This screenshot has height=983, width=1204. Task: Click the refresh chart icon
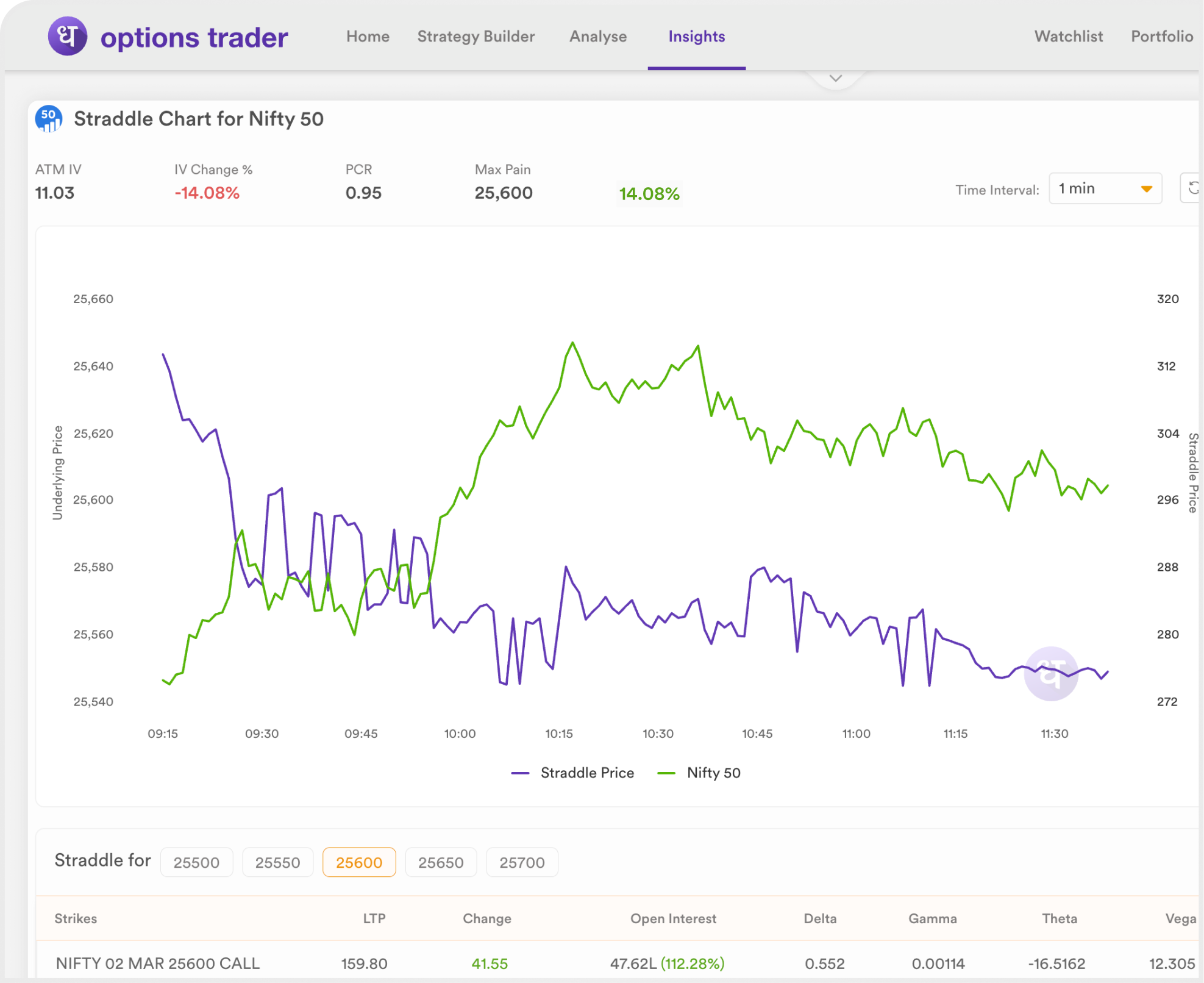(x=1192, y=188)
